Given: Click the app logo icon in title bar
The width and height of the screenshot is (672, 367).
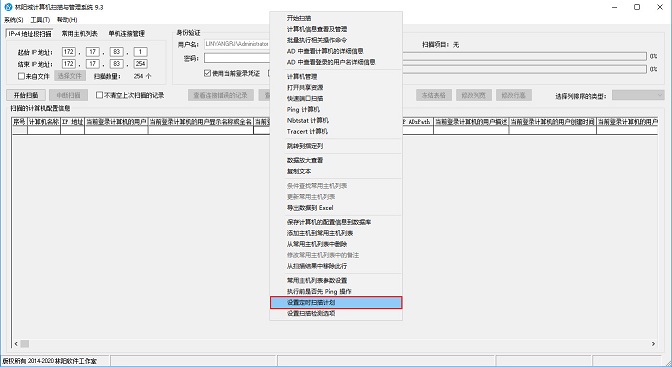Looking at the screenshot, I should click(x=8, y=7).
